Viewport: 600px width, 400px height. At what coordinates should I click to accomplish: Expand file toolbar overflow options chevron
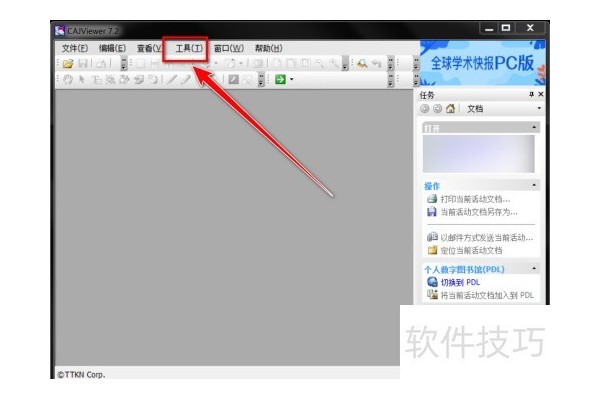pyautogui.click(x=124, y=64)
